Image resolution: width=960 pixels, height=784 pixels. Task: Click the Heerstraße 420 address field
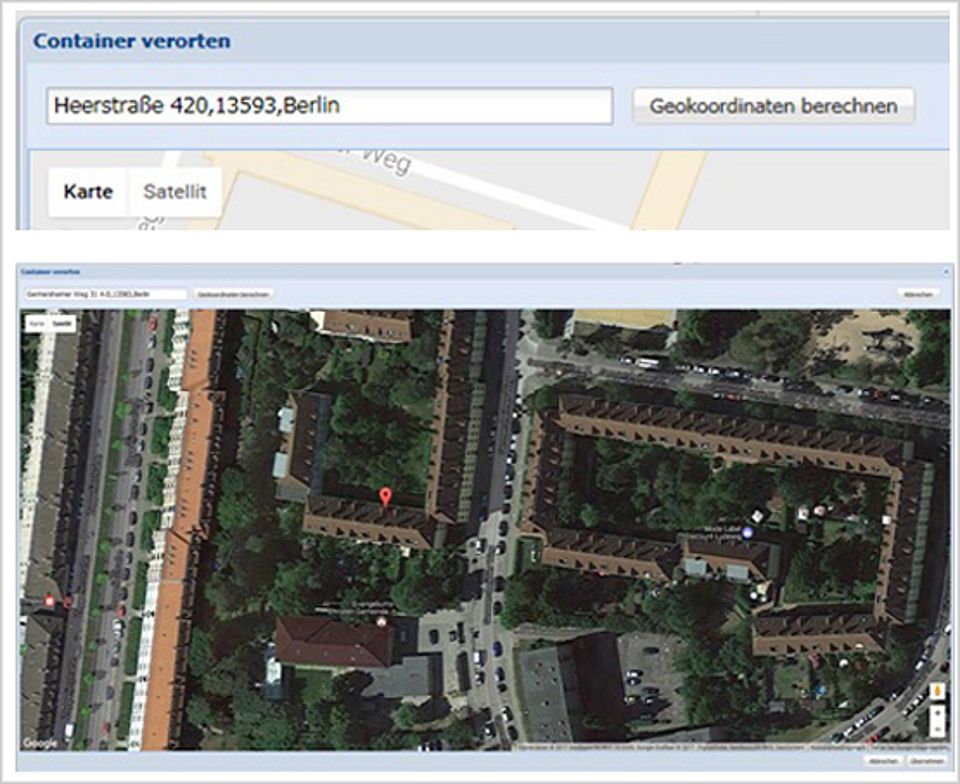329,106
